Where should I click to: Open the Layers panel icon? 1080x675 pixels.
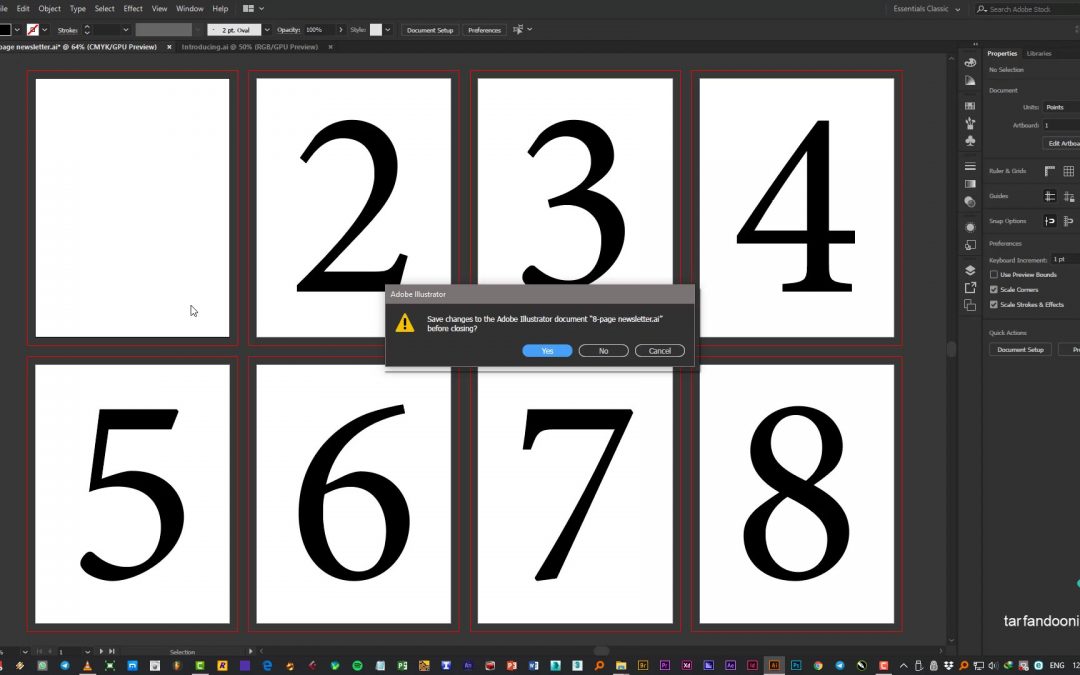click(x=970, y=270)
